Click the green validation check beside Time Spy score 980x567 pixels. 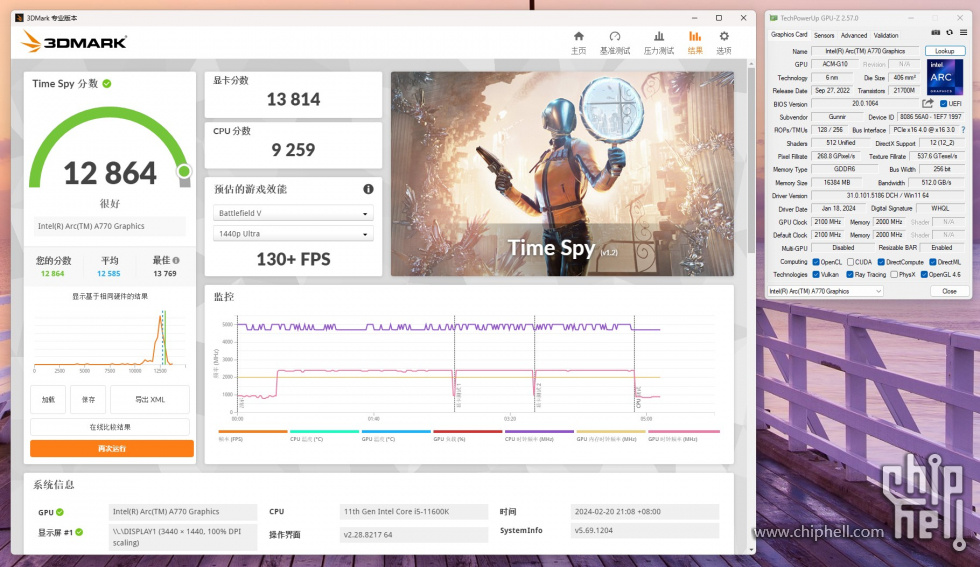[107, 83]
